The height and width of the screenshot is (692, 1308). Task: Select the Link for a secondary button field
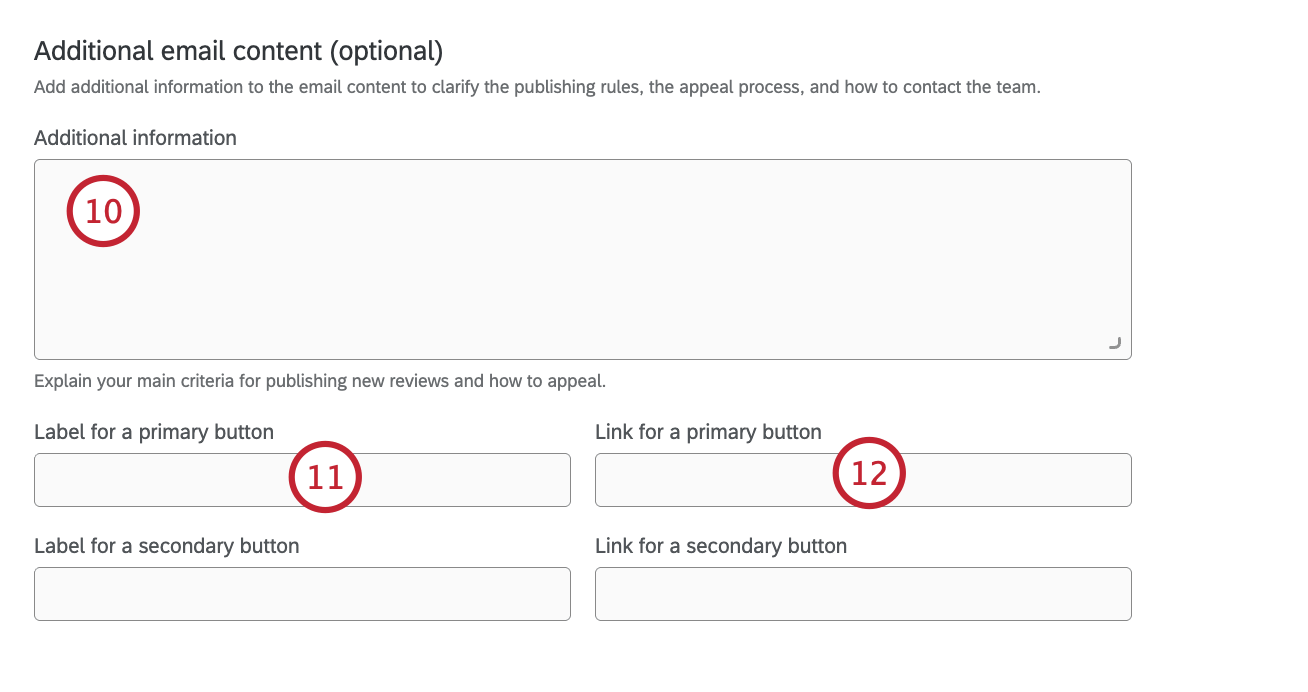pos(863,594)
